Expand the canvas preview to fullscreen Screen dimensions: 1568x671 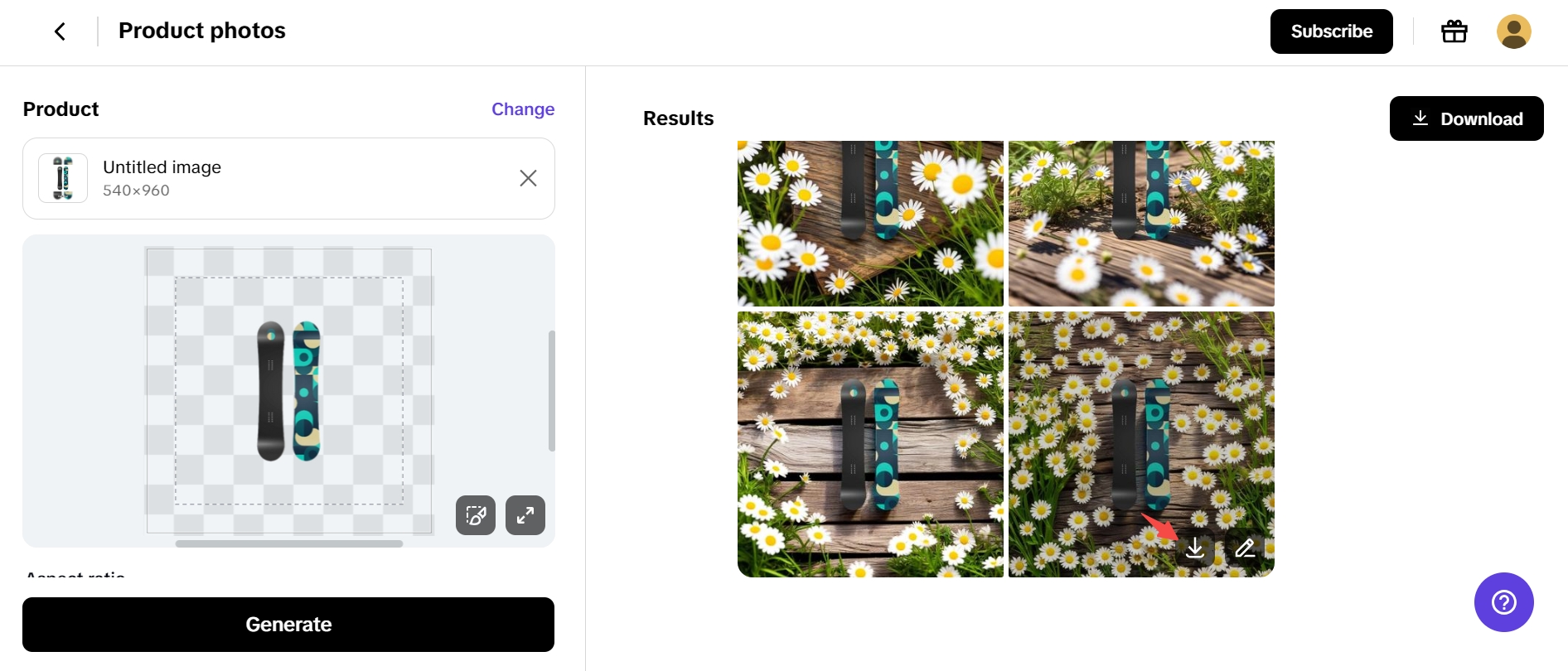click(x=525, y=515)
